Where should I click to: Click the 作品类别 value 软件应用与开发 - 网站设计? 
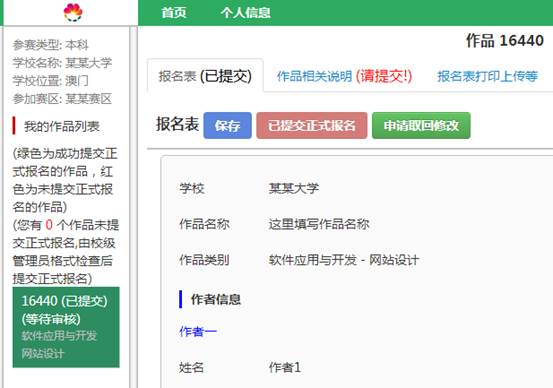coord(344,260)
